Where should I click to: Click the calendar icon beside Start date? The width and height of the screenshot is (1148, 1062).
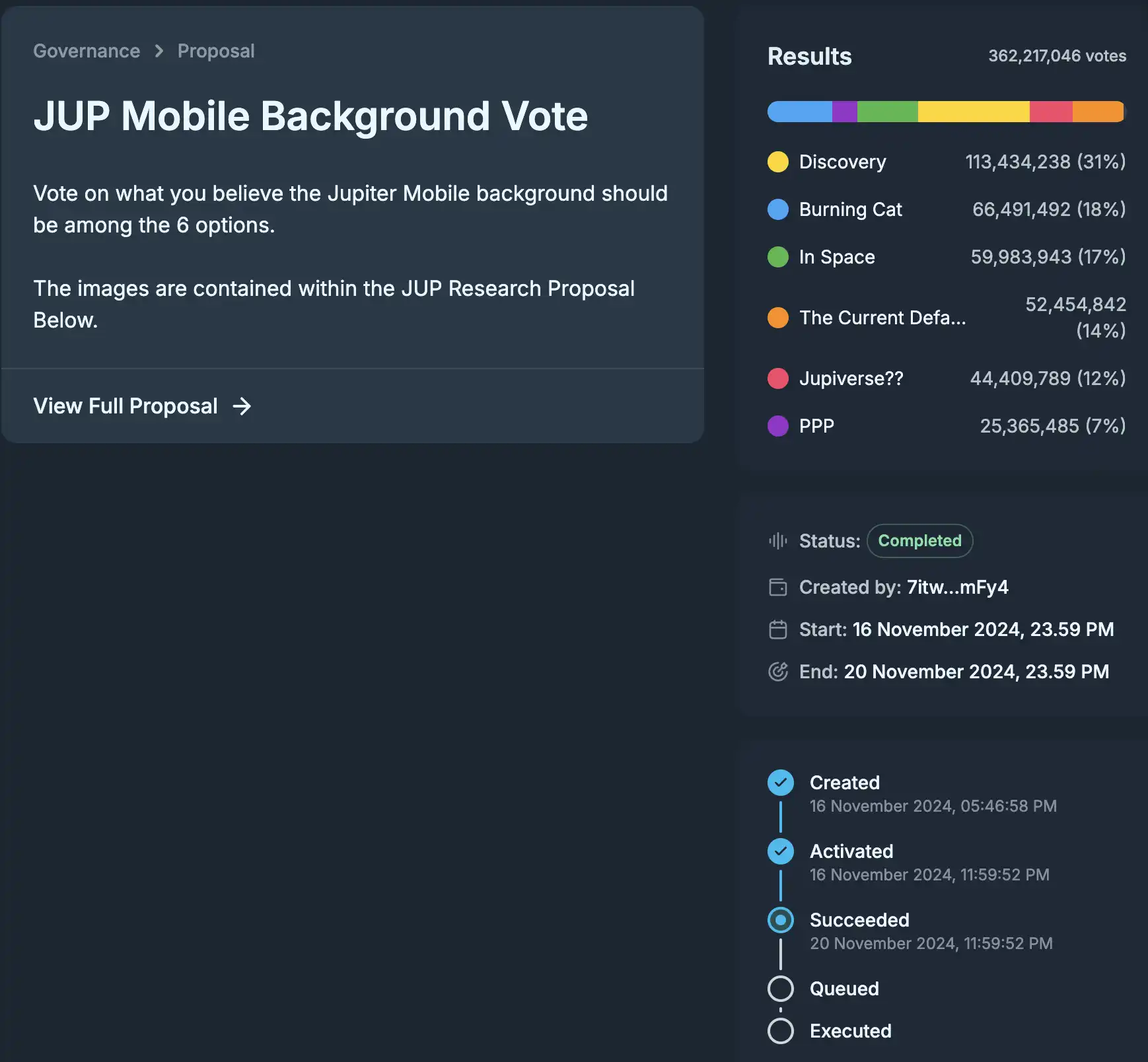[x=778, y=629]
